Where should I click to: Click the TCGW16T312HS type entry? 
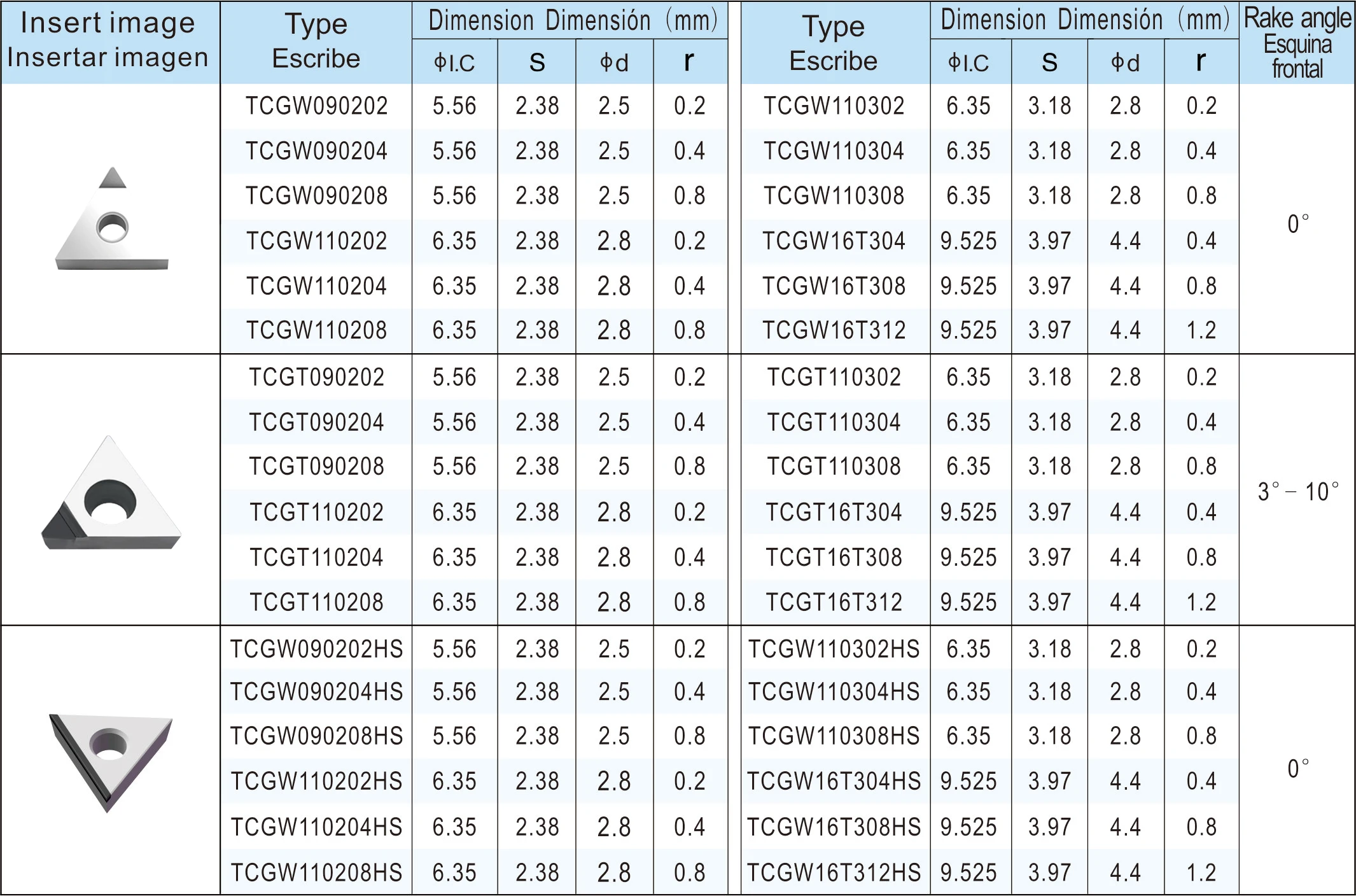click(834, 872)
